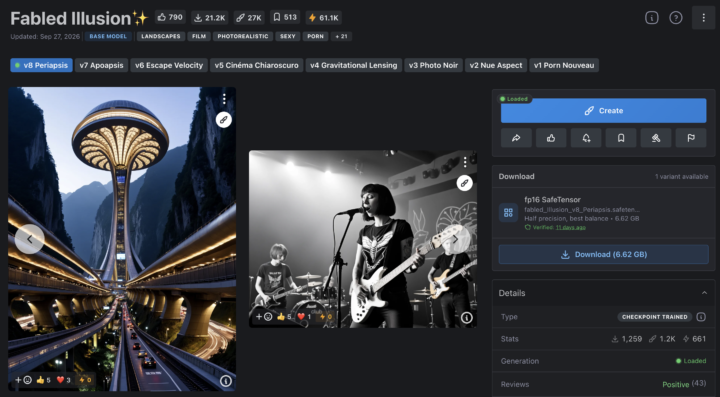Screen dimensions: 720x397
Task: Select the fp16 SafeTensor file variant
Action: pyautogui.click(x=603, y=213)
